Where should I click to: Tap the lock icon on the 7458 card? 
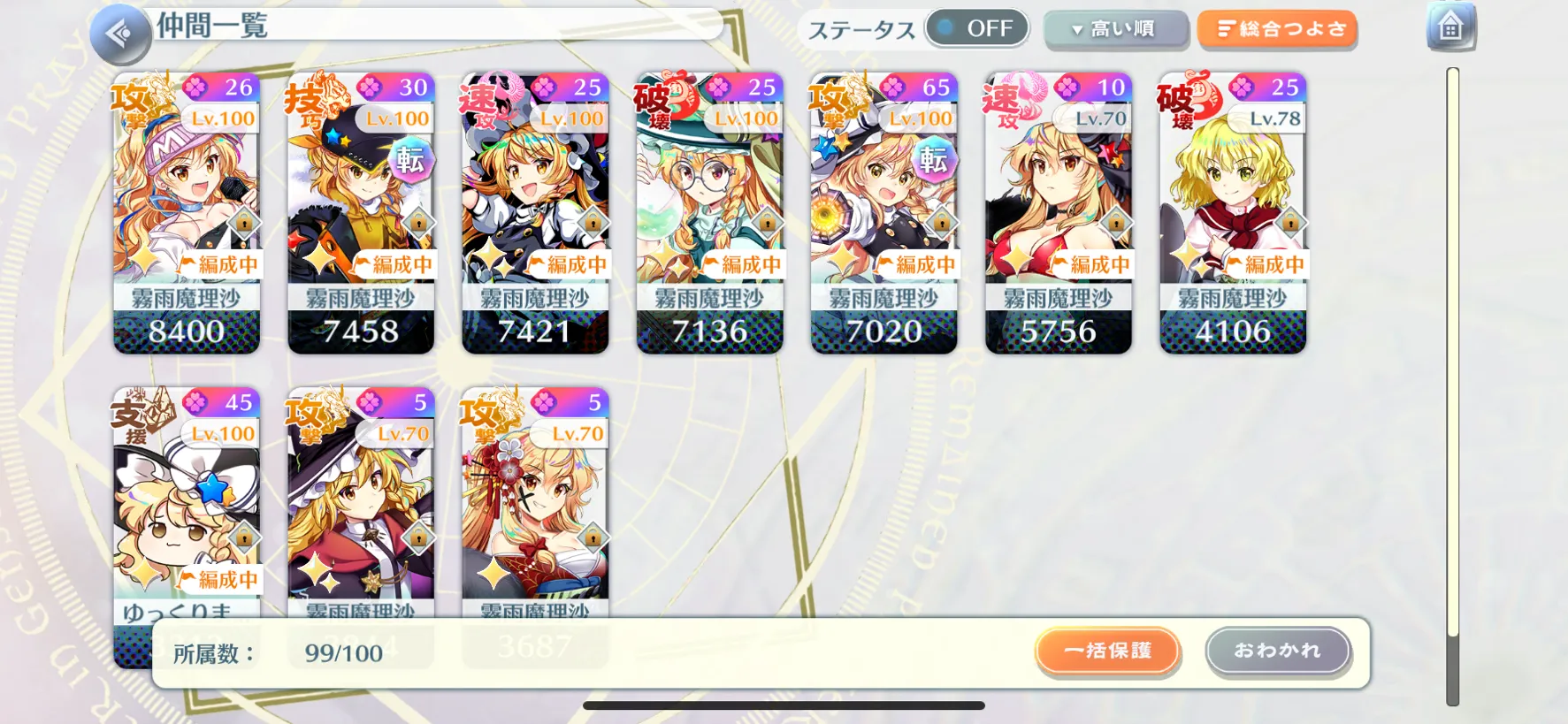point(418,223)
